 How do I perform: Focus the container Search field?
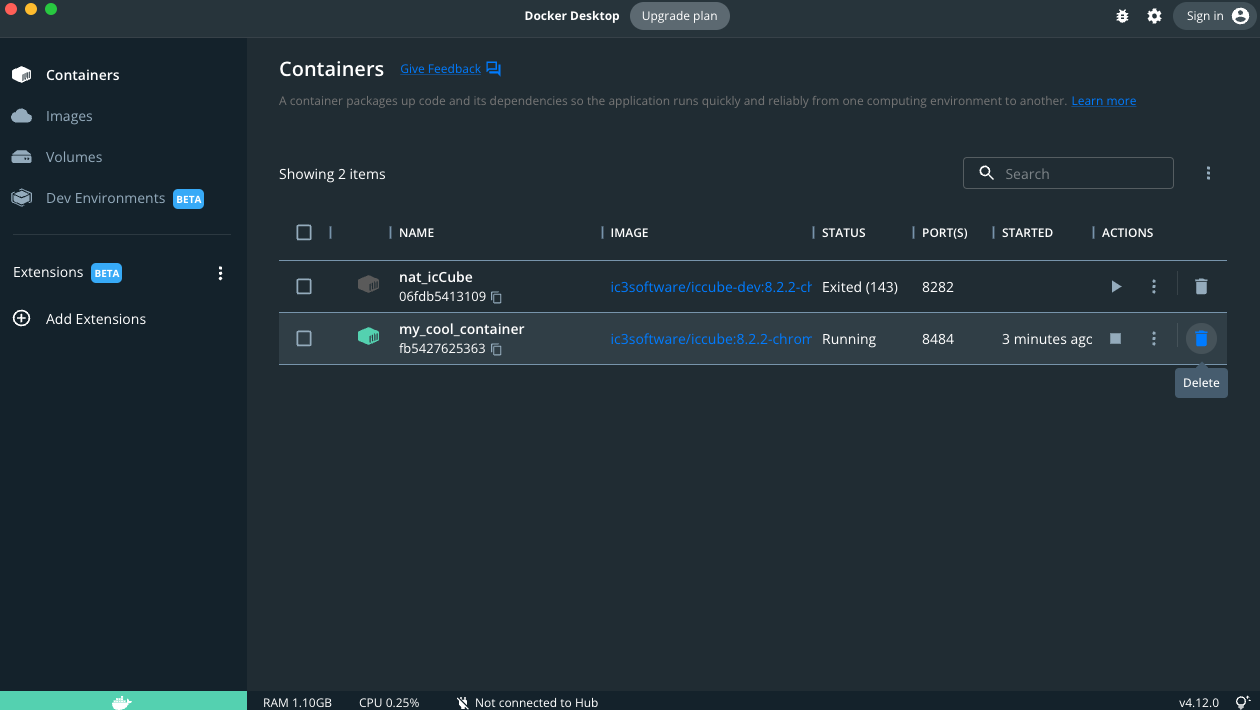pos(1068,173)
